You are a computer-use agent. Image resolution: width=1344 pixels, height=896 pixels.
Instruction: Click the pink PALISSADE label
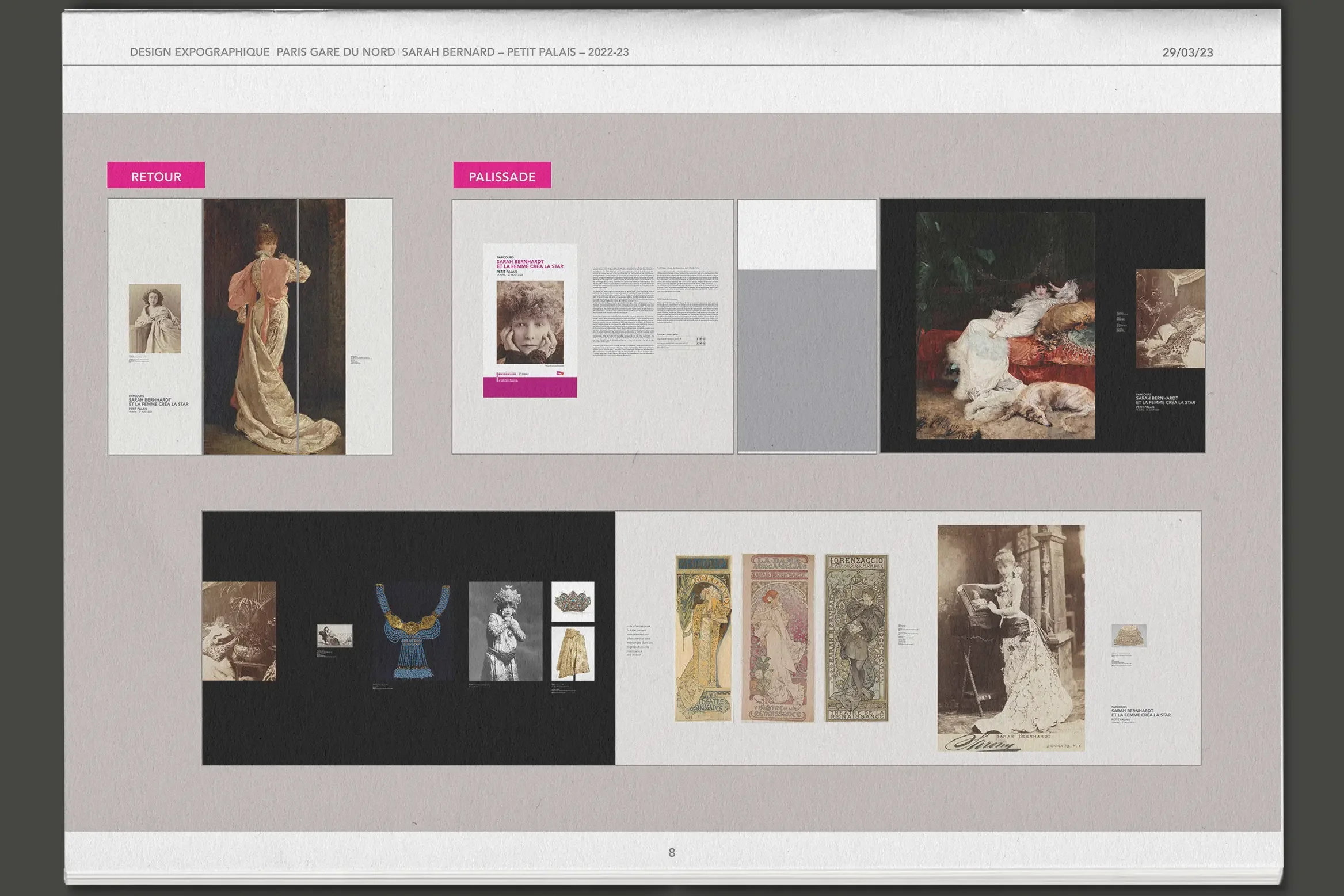click(502, 175)
